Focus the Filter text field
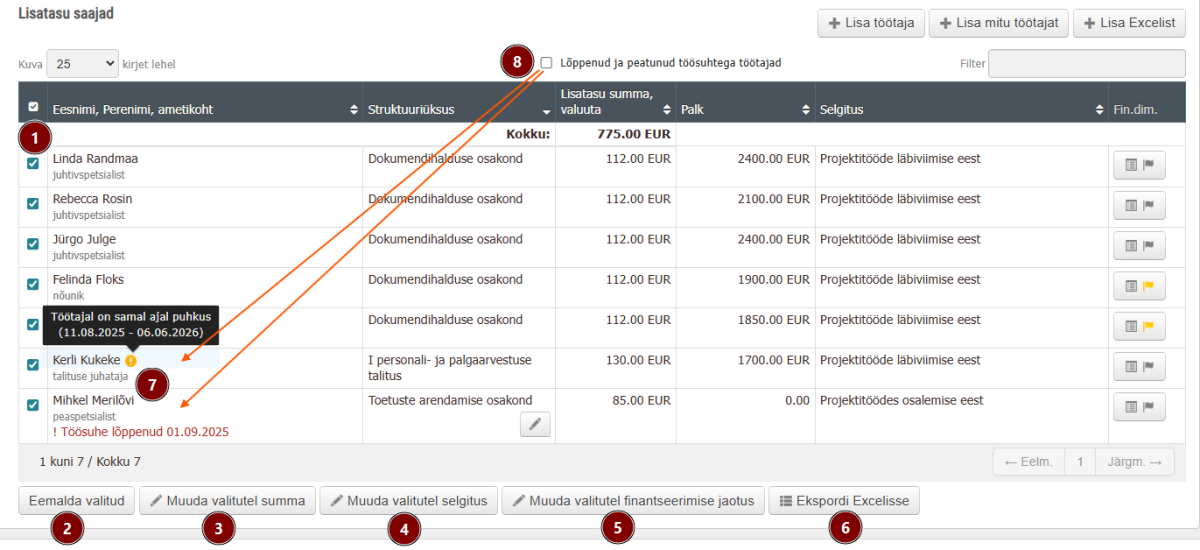1200x550 pixels. pos(1087,64)
